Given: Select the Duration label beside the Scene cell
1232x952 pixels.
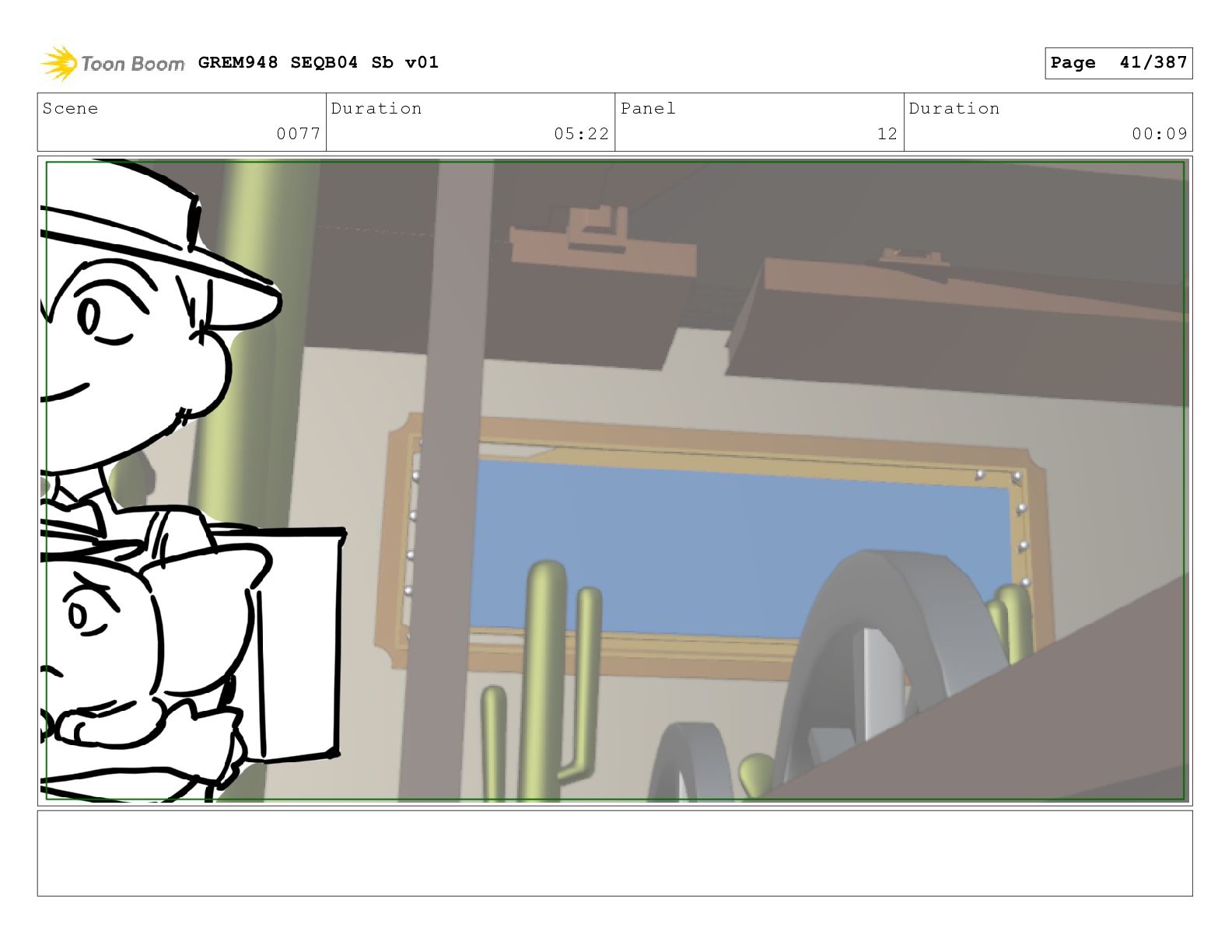Looking at the screenshot, I should [376, 108].
